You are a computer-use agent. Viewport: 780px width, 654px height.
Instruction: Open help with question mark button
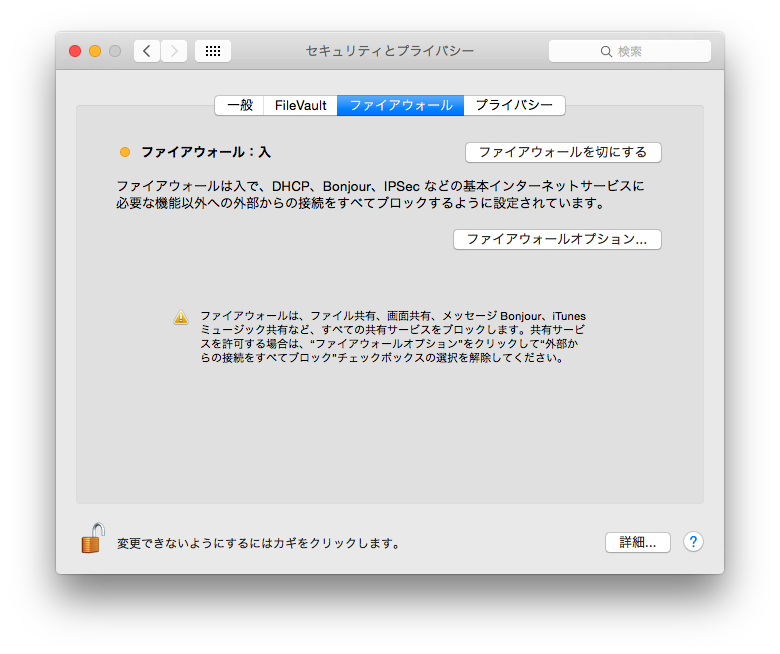693,542
